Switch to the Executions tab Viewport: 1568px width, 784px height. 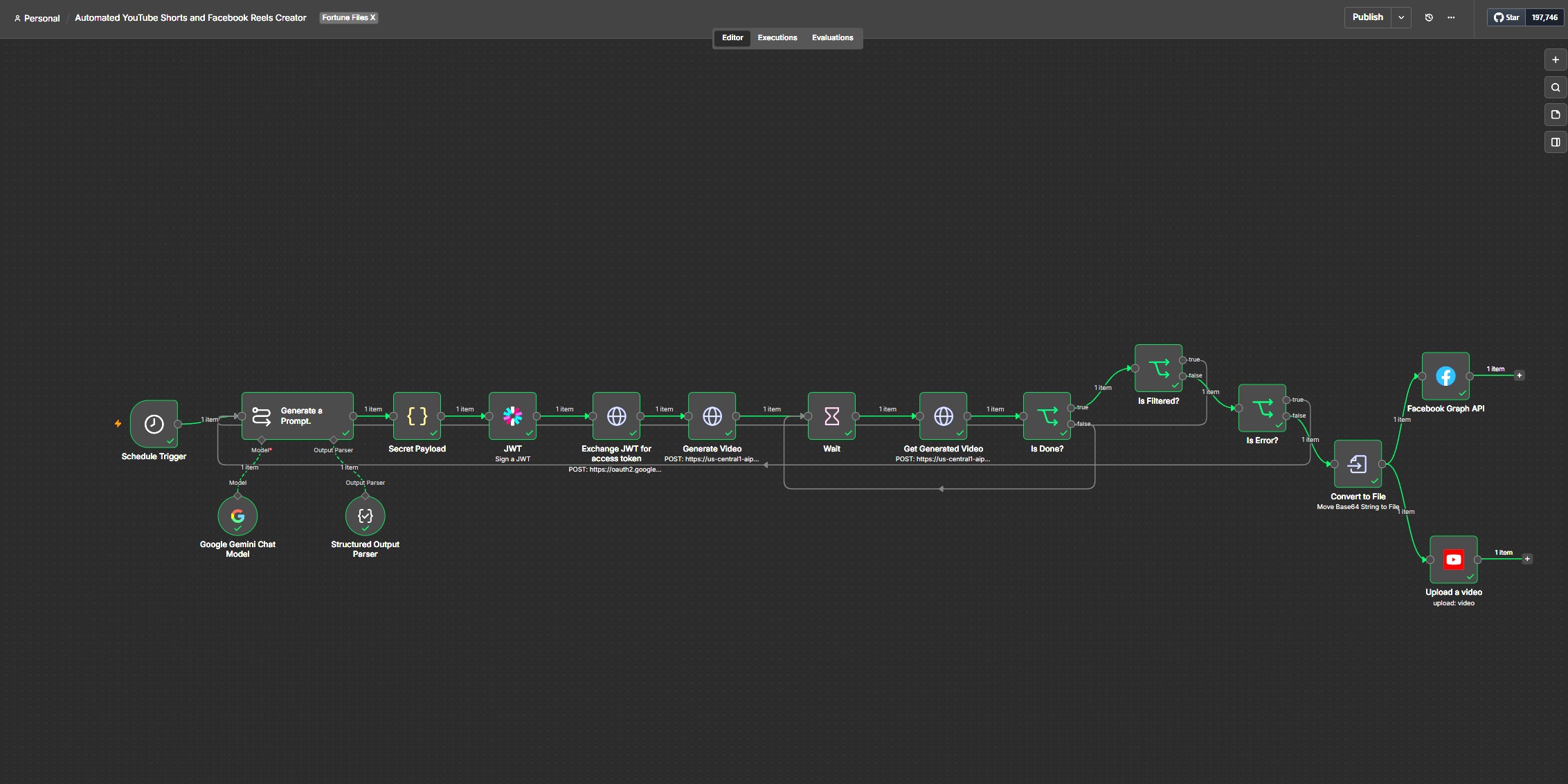click(777, 37)
